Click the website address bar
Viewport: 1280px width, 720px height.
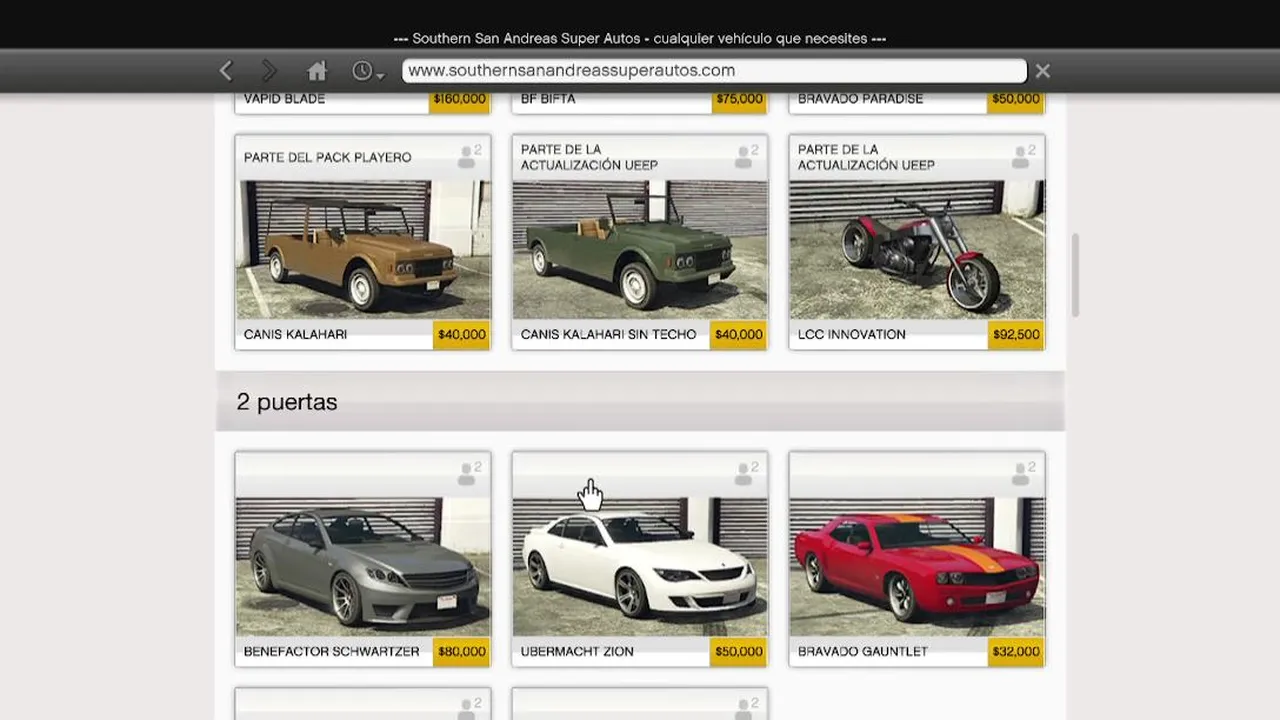pos(714,71)
